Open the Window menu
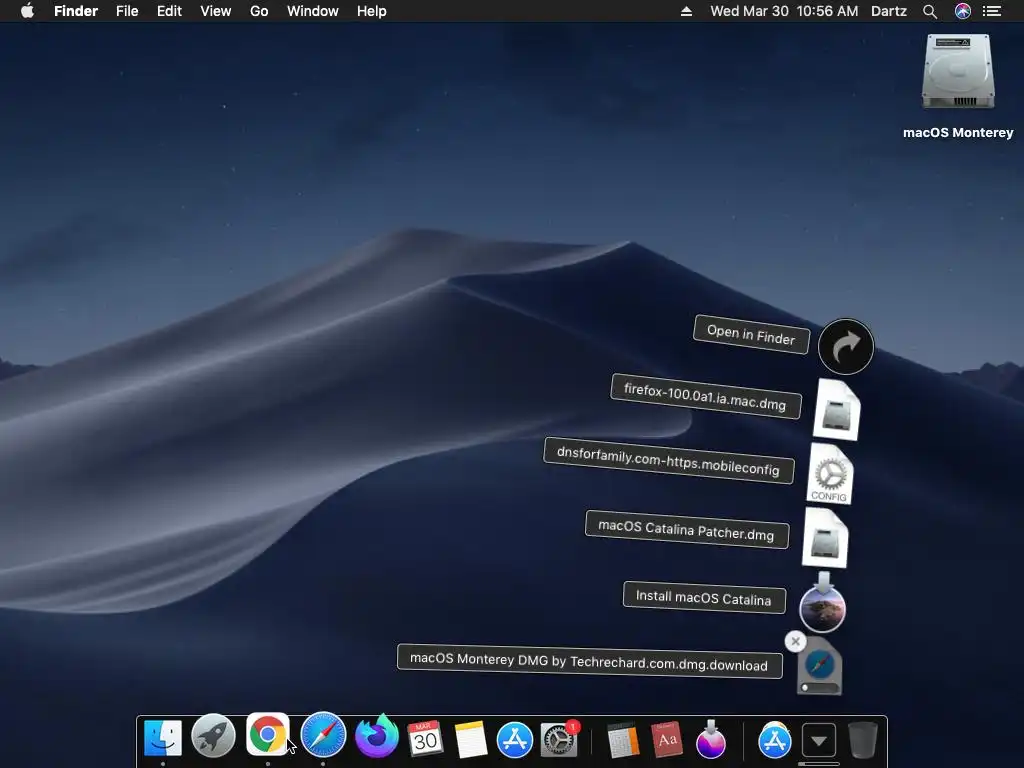 (313, 11)
